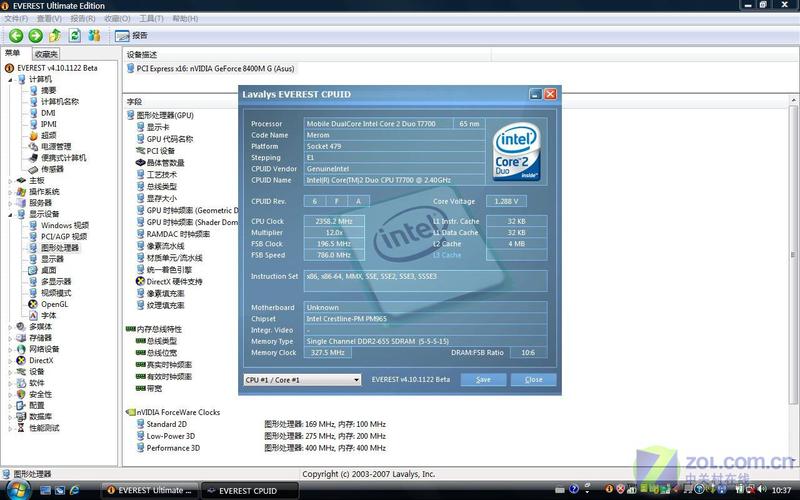This screenshot has height=500, width=800.
Task: Refresh the page with the toolbar refresh icon
Action: click(75, 36)
